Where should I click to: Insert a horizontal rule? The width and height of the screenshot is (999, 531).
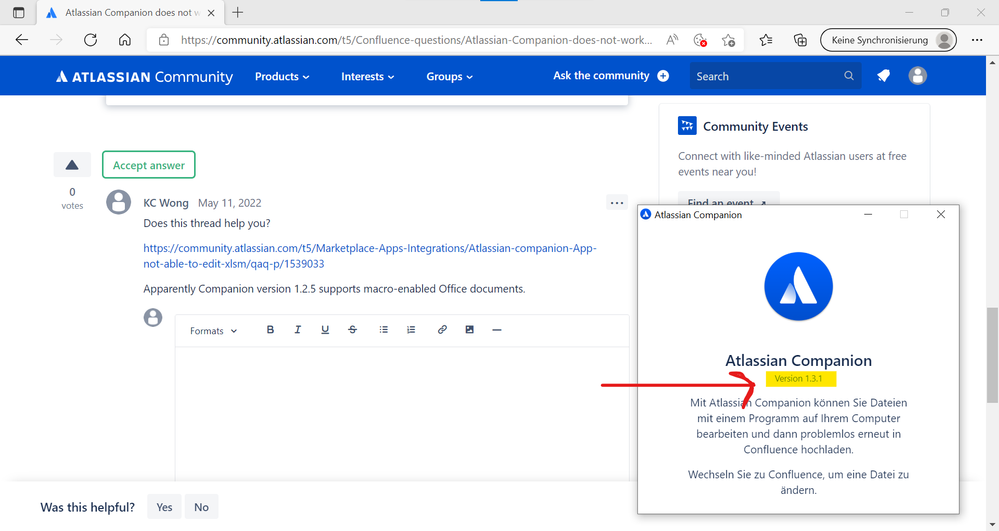point(497,330)
